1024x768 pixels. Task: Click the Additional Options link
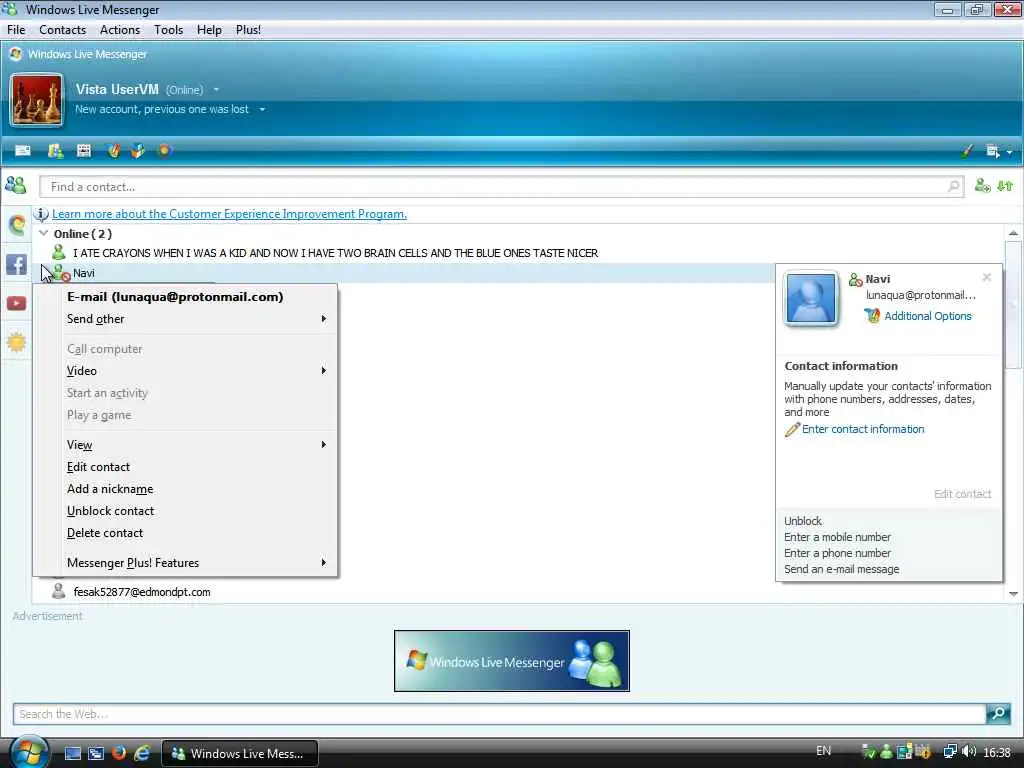(x=927, y=316)
